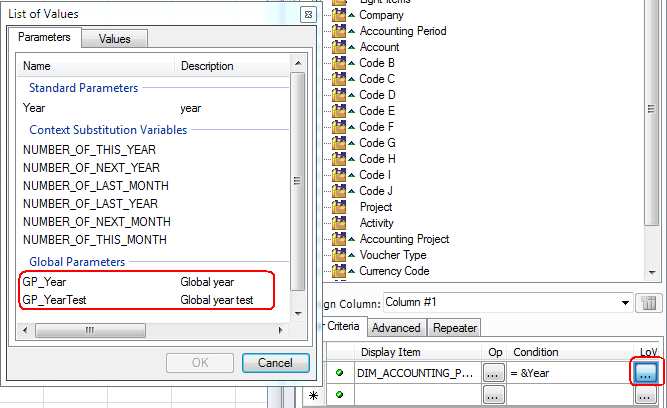The width and height of the screenshot is (667, 408).
Task: Click green status dot in DIM_ACCOUNTING_P row
Action: (x=339, y=373)
